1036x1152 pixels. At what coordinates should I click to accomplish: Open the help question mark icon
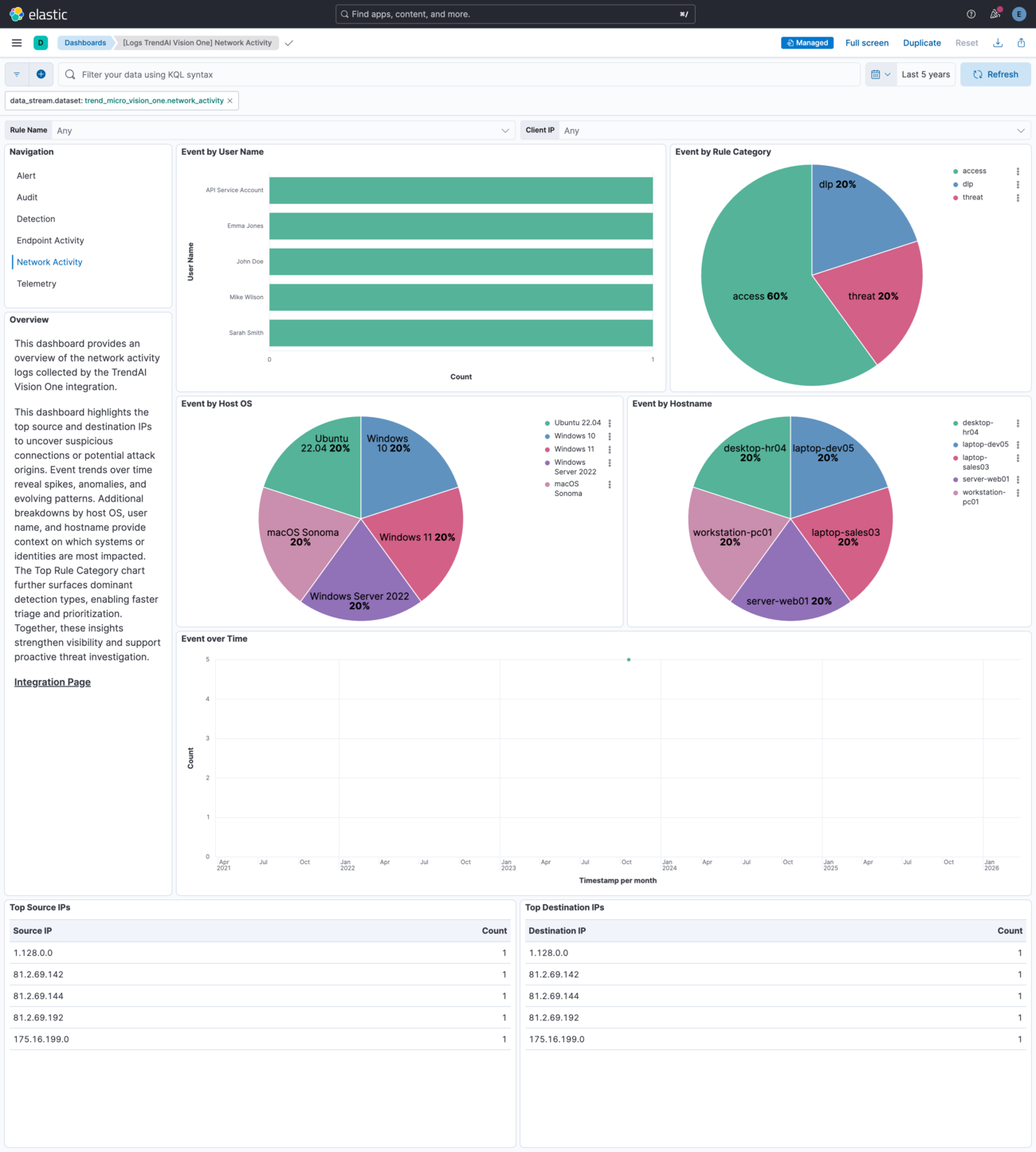971,14
